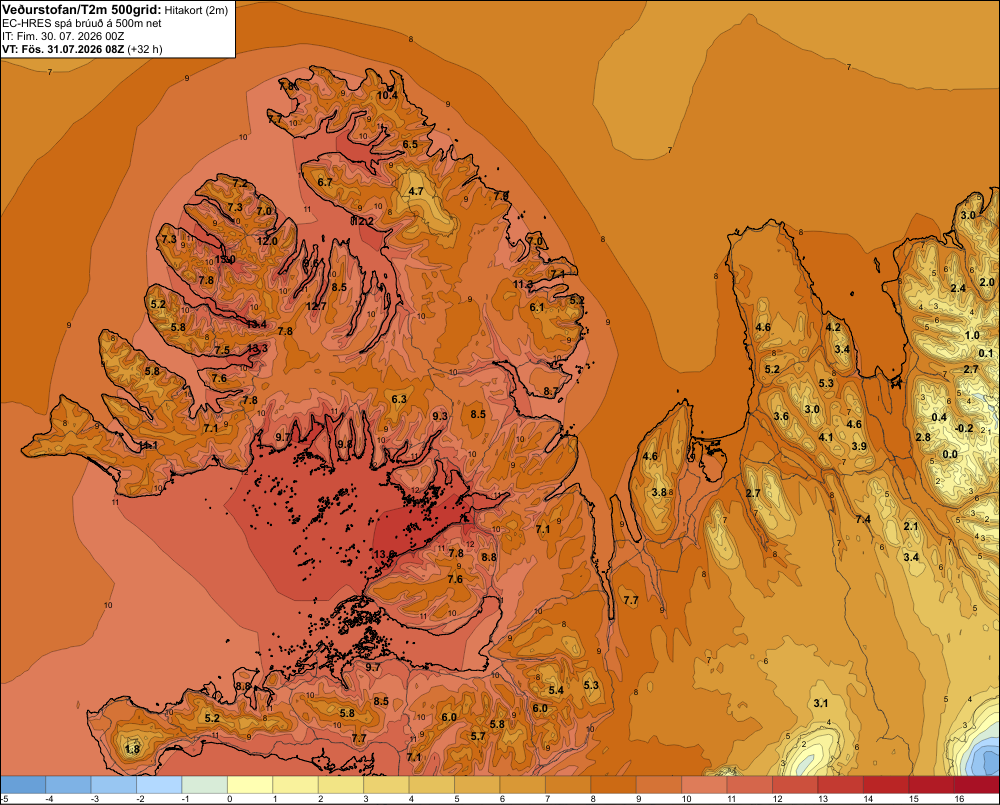The image size is (1000, 805).
Task: Click the '2.4' temperature label on the map
Action: (x=958, y=288)
